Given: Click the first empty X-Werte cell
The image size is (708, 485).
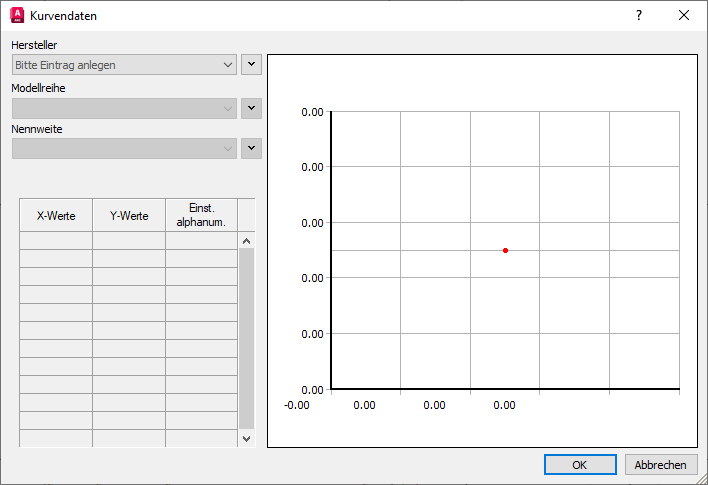Looking at the screenshot, I should click(56, 241).
